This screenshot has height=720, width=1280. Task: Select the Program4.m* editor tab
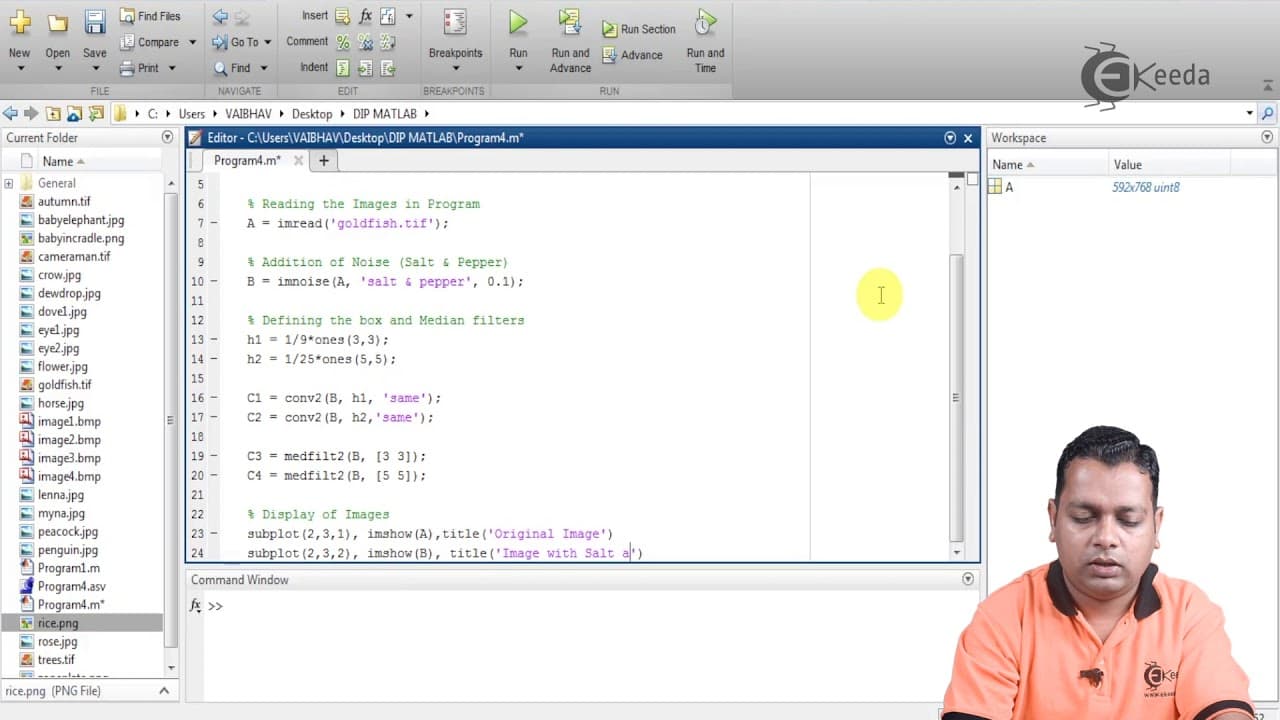(247, 160)
